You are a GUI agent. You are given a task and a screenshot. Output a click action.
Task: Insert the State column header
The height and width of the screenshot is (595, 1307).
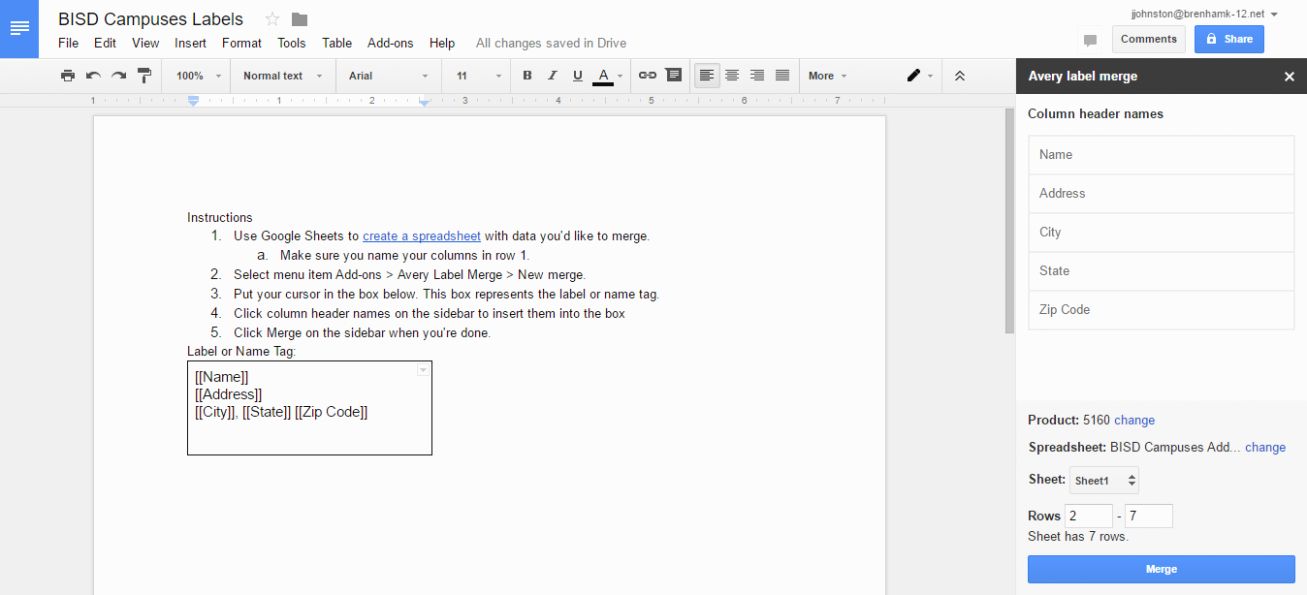pyautogui.click(x=1161, y=271)
